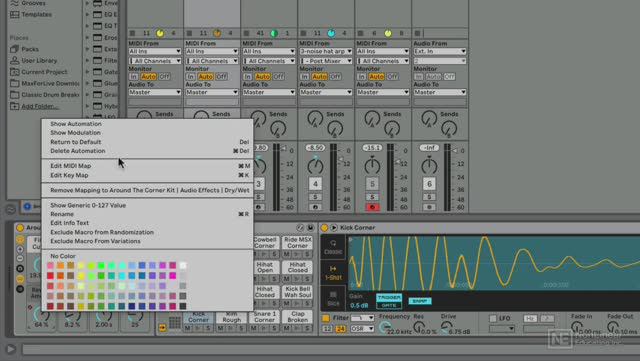Choose Remove Mapping to Around The Corner Kit
Image resolution: width=640 pixels, height=361 pixels.
pyautogui.click(x=148, y=190)
